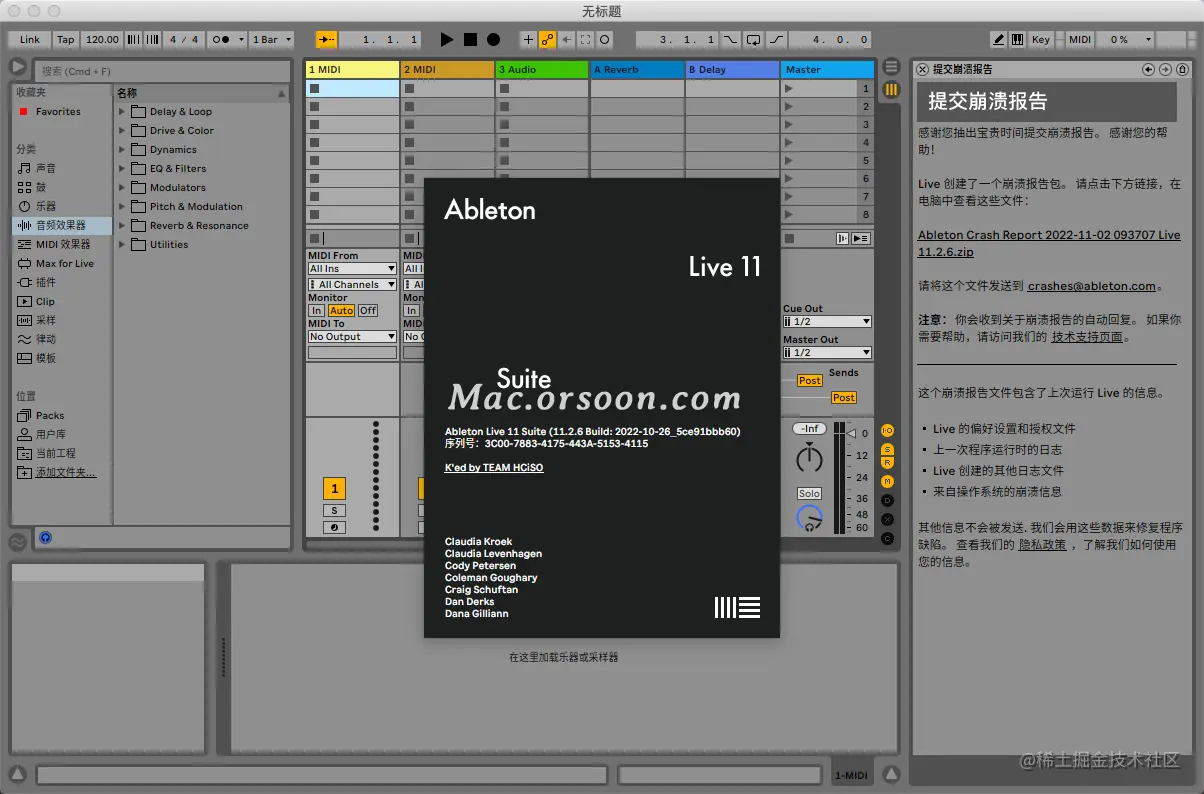Viewport: 1204px width, 794px height.
Task: Click the Link button
Action: pos(30,40)
